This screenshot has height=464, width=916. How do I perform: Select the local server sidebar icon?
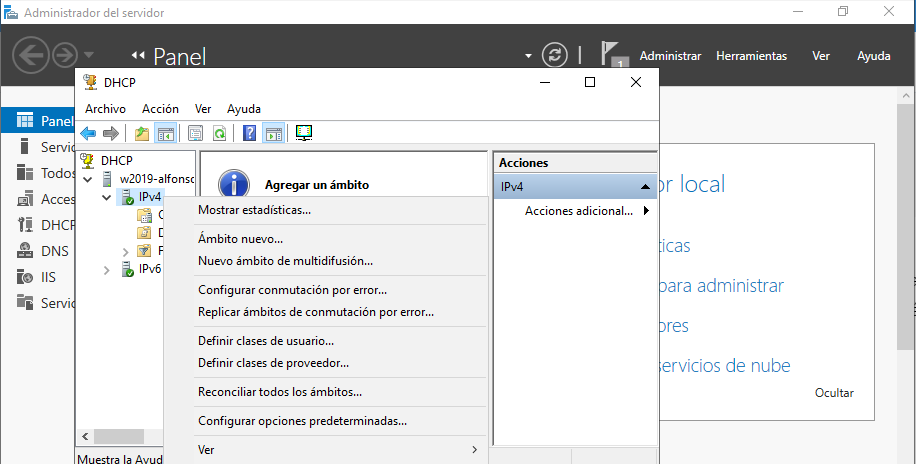pos(25,147)
